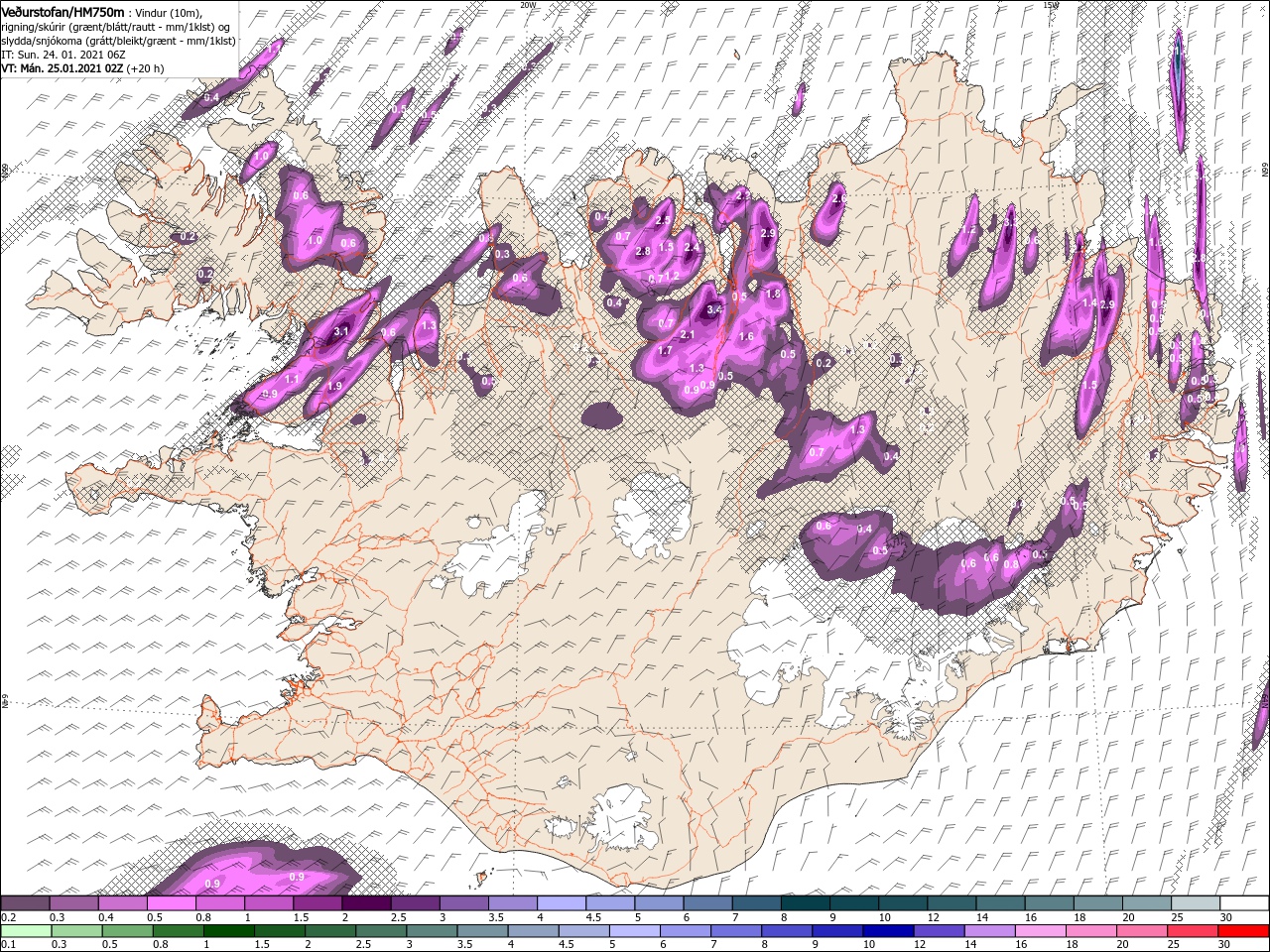Click the 2.1 snowfall value on map
The image size is (1270, 952).
pyautogui.click(x=688, y=335)
